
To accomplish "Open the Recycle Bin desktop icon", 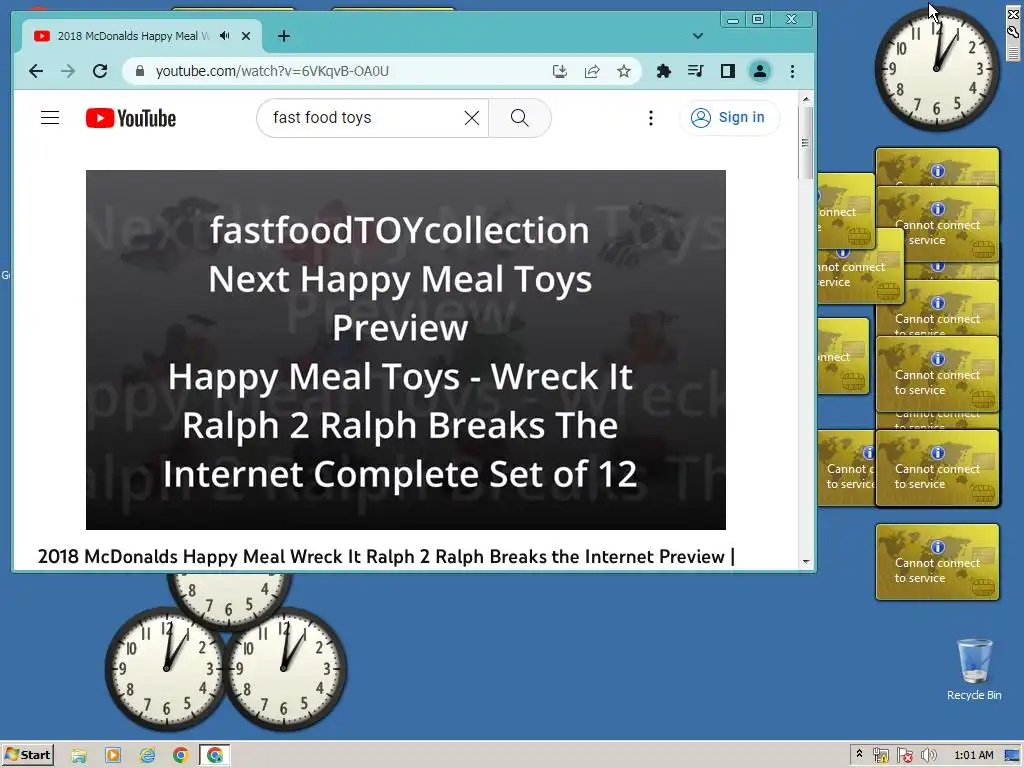I will point(974,669).
